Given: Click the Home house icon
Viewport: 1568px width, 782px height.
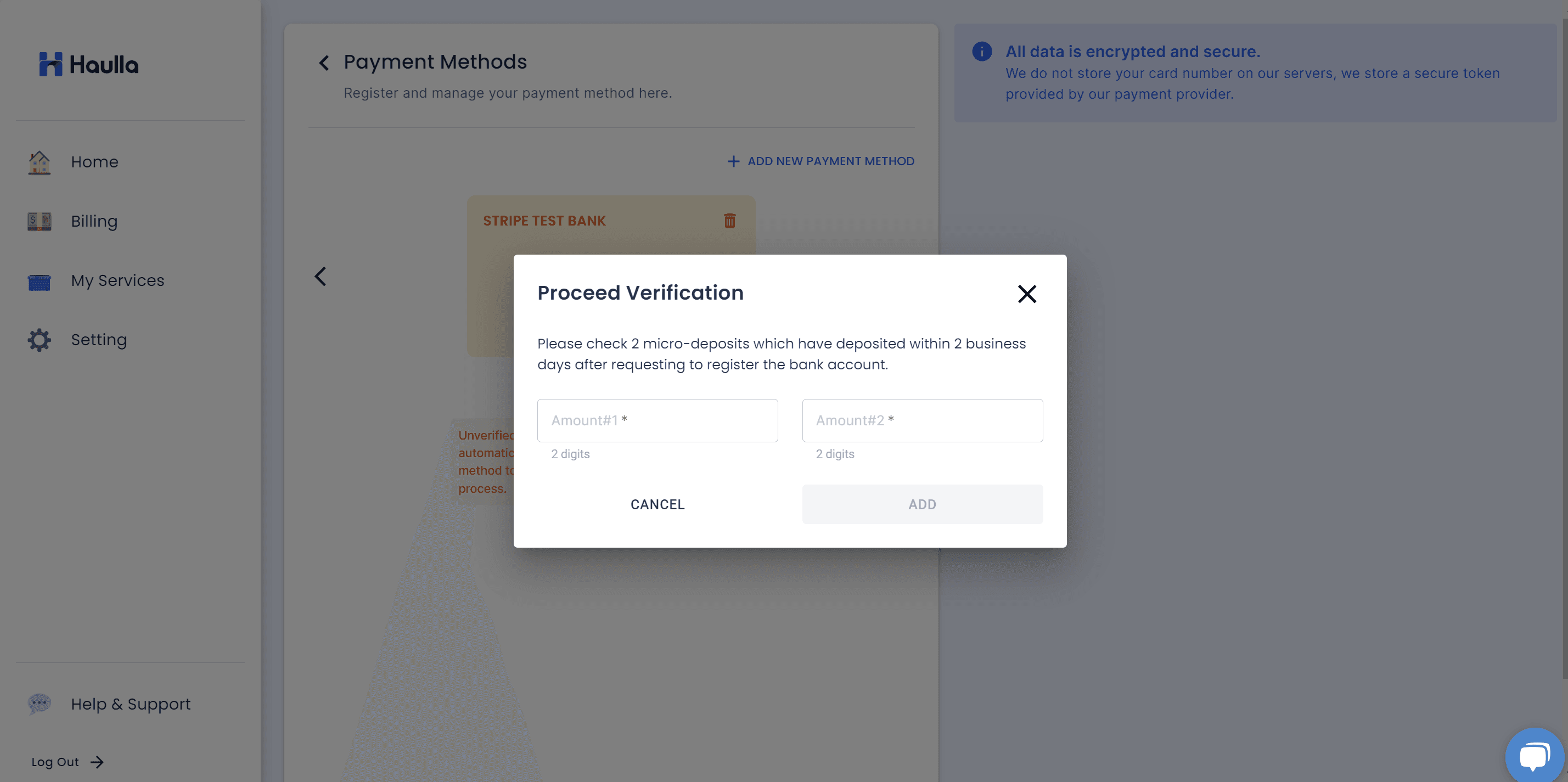Looking at the screenshot, I should [x=40, y=162].
